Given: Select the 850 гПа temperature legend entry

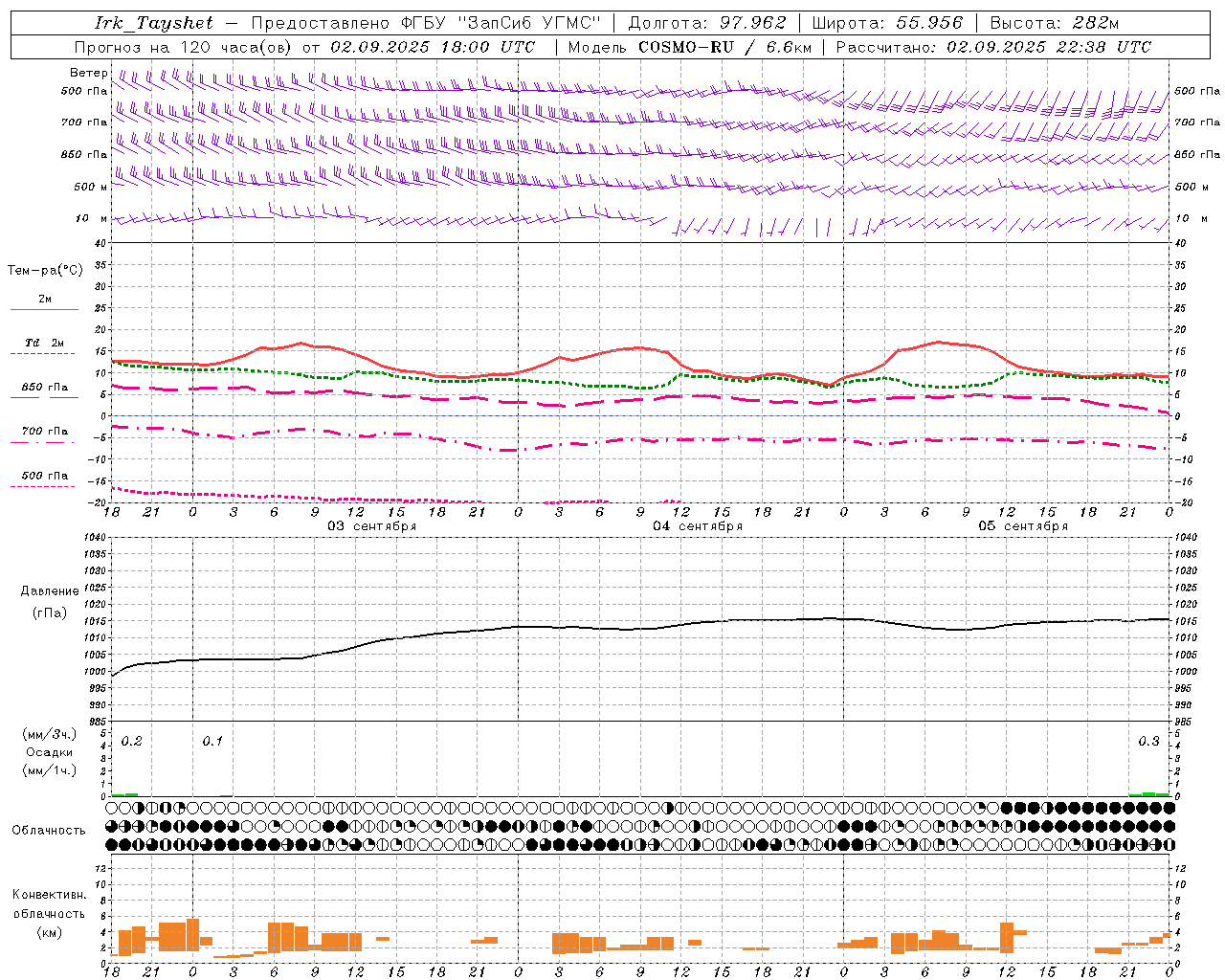Looking at the screenshot, I should (x=45, y=387).
